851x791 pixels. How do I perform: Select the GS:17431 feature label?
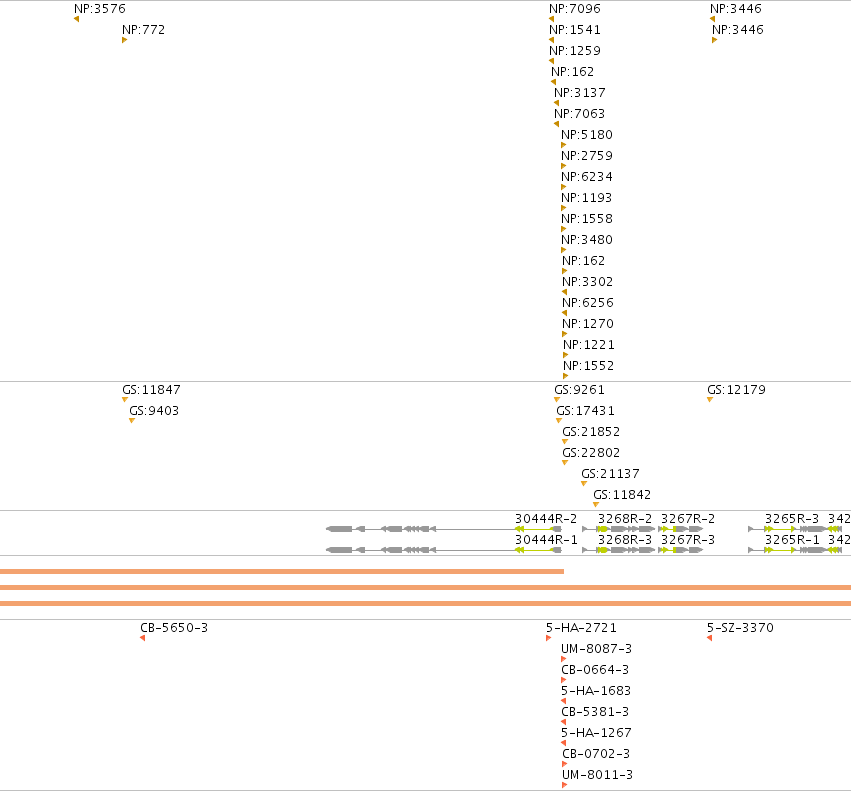586,411
